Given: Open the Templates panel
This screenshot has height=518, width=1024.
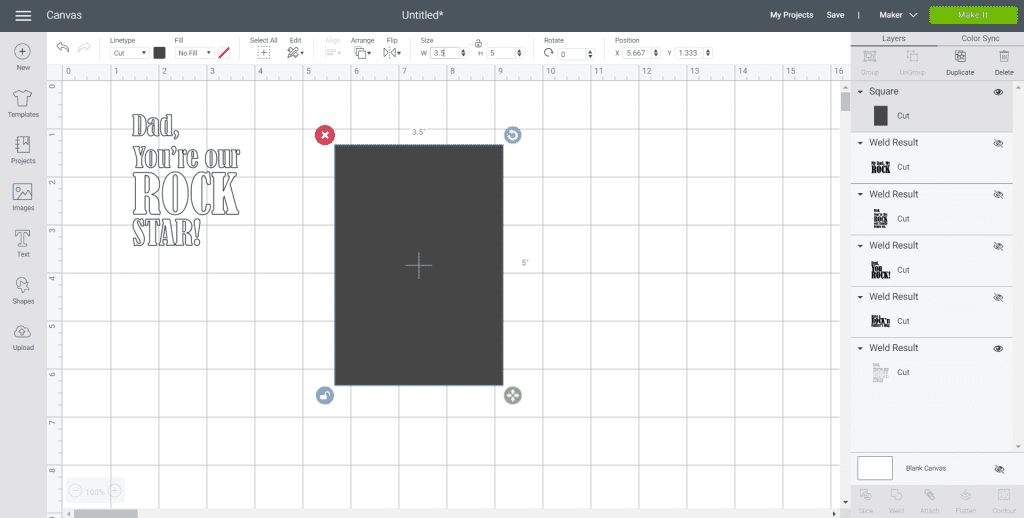Looking at the screenshot, I should [x=23, y=98].
